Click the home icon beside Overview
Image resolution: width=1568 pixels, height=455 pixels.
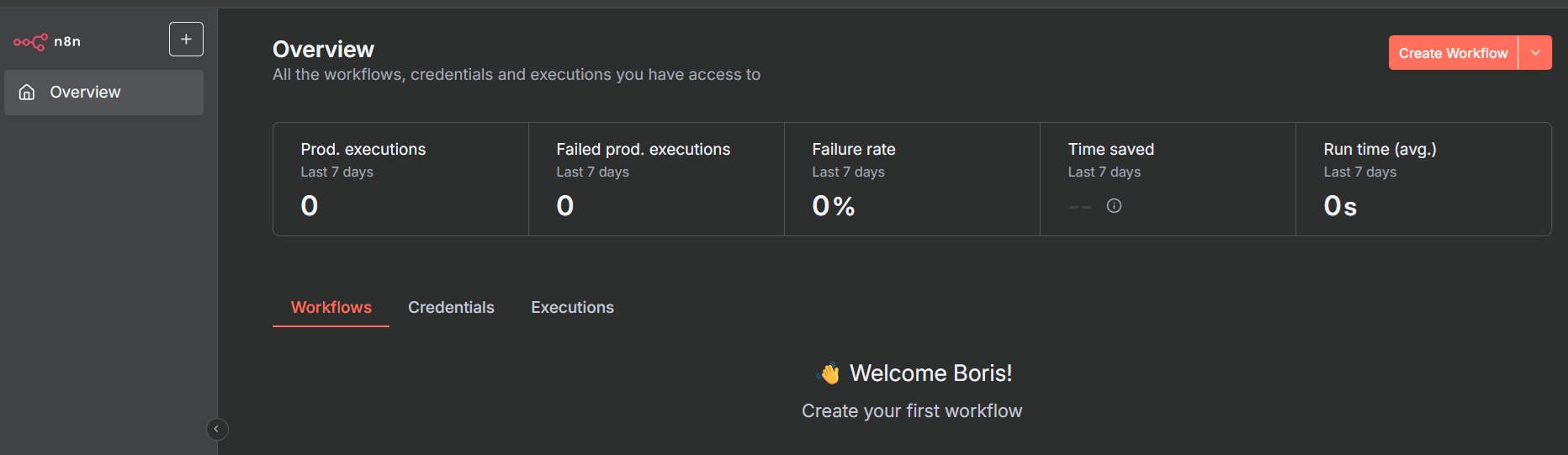(27, 93)
